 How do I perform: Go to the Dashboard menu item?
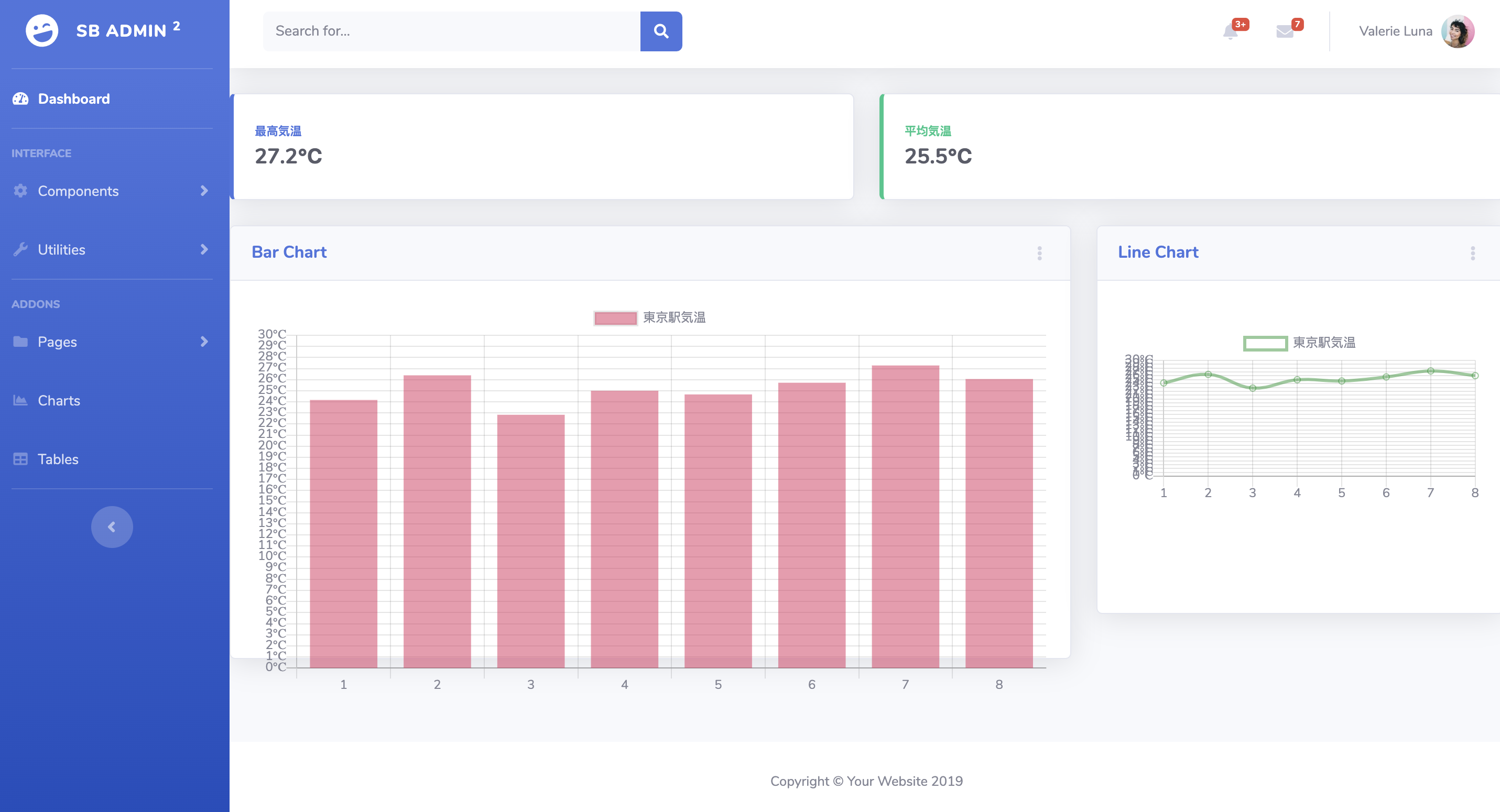coord(73,99)
